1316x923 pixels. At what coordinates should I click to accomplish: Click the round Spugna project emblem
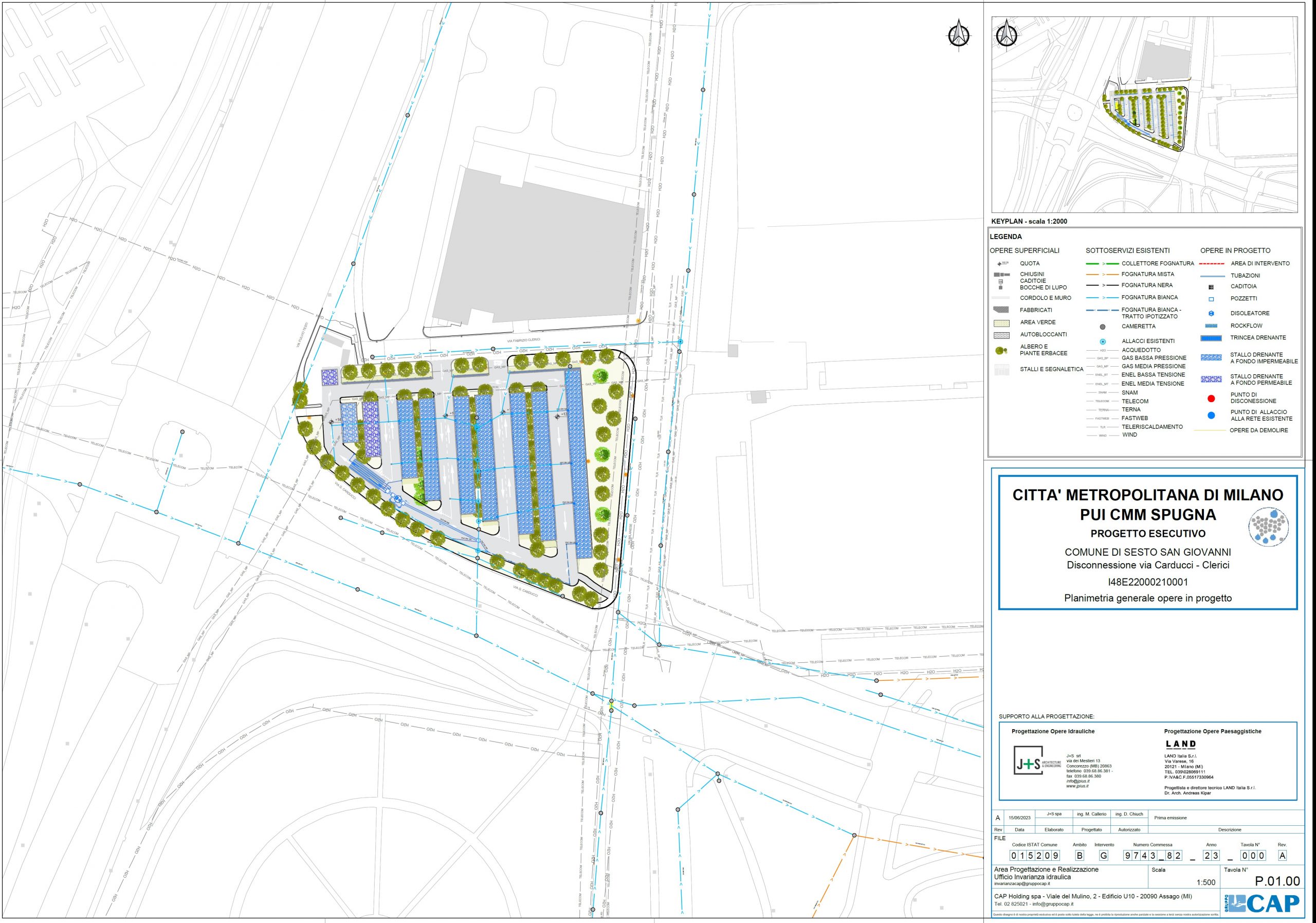point(1268,528)
